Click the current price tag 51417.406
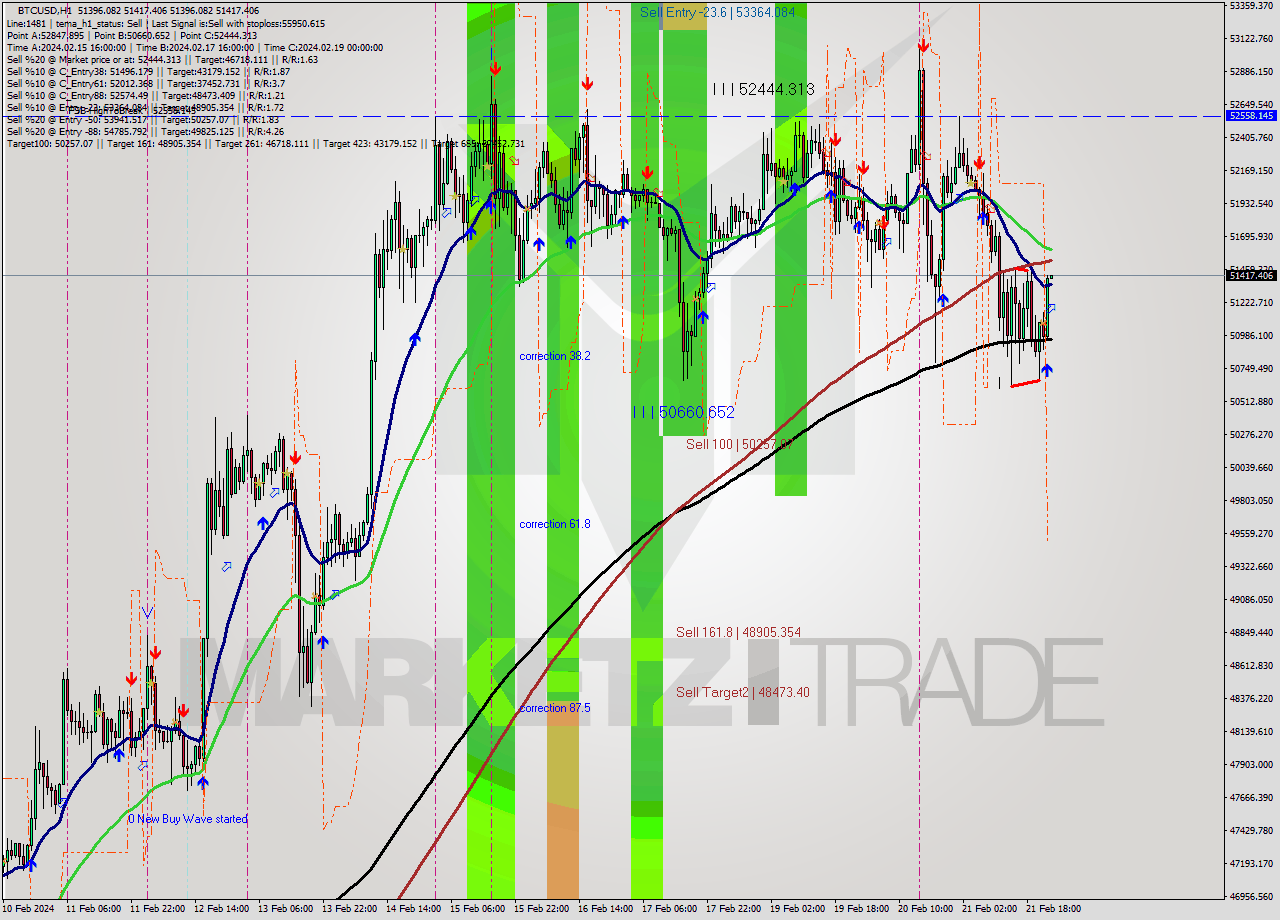 pos(1251,275)
